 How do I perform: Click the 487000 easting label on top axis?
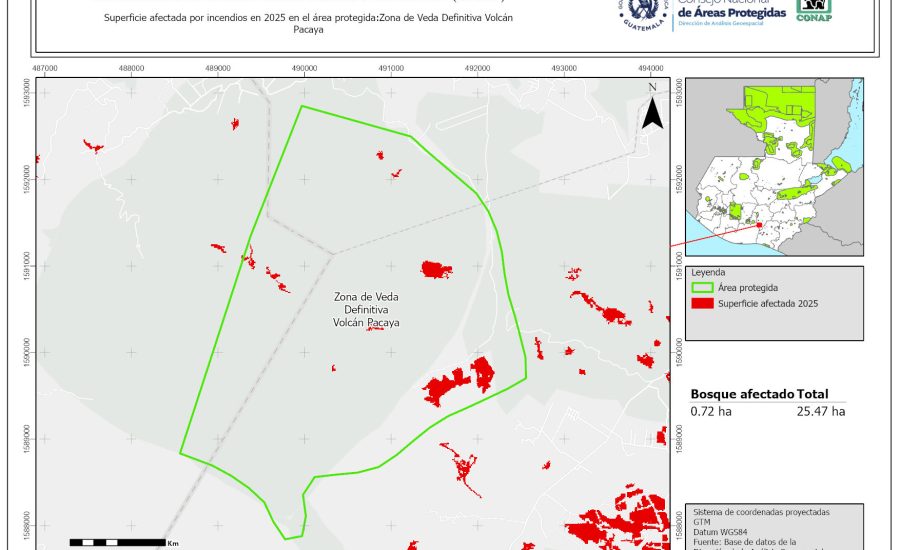click(x=46, y=67)
